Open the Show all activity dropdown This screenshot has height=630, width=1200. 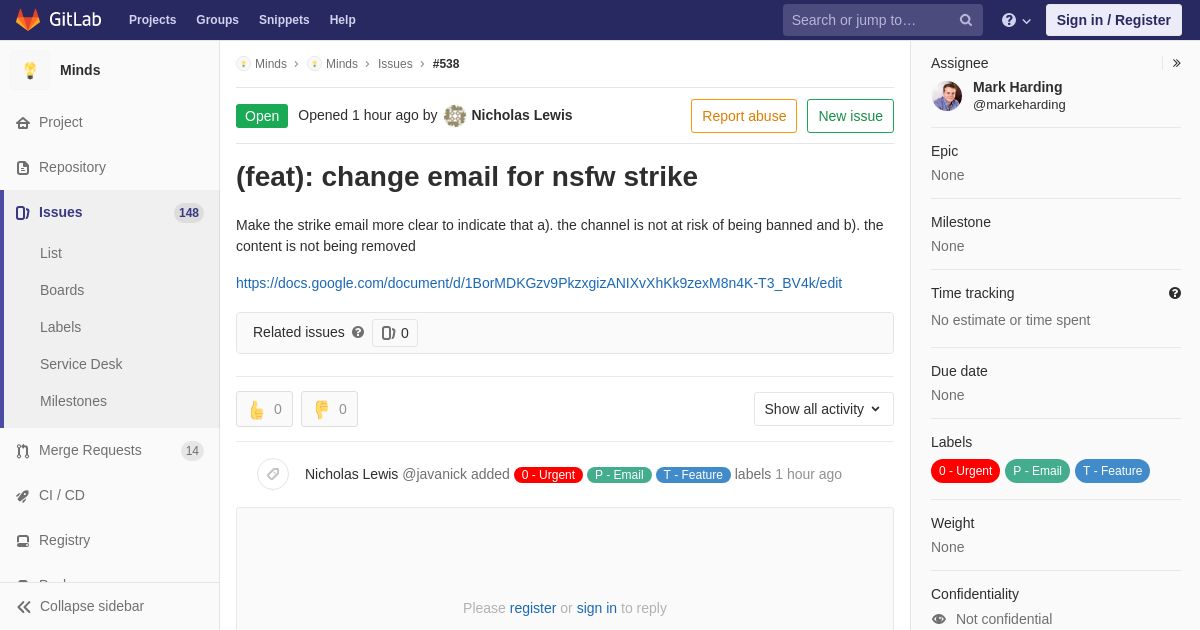pyautogui.click(x=824, y=409)
